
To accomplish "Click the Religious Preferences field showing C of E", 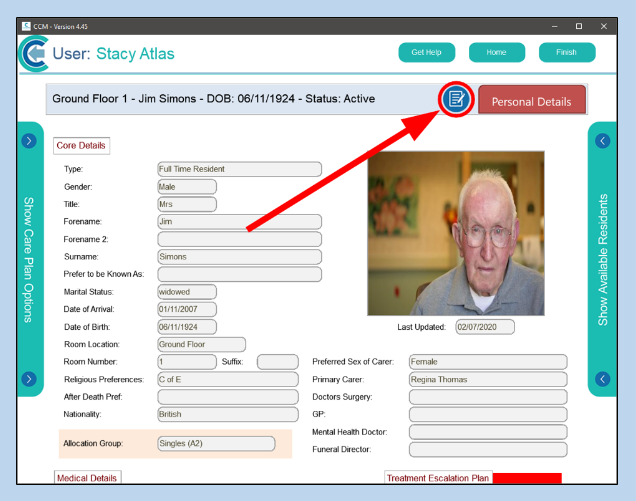I will [228, 379].
